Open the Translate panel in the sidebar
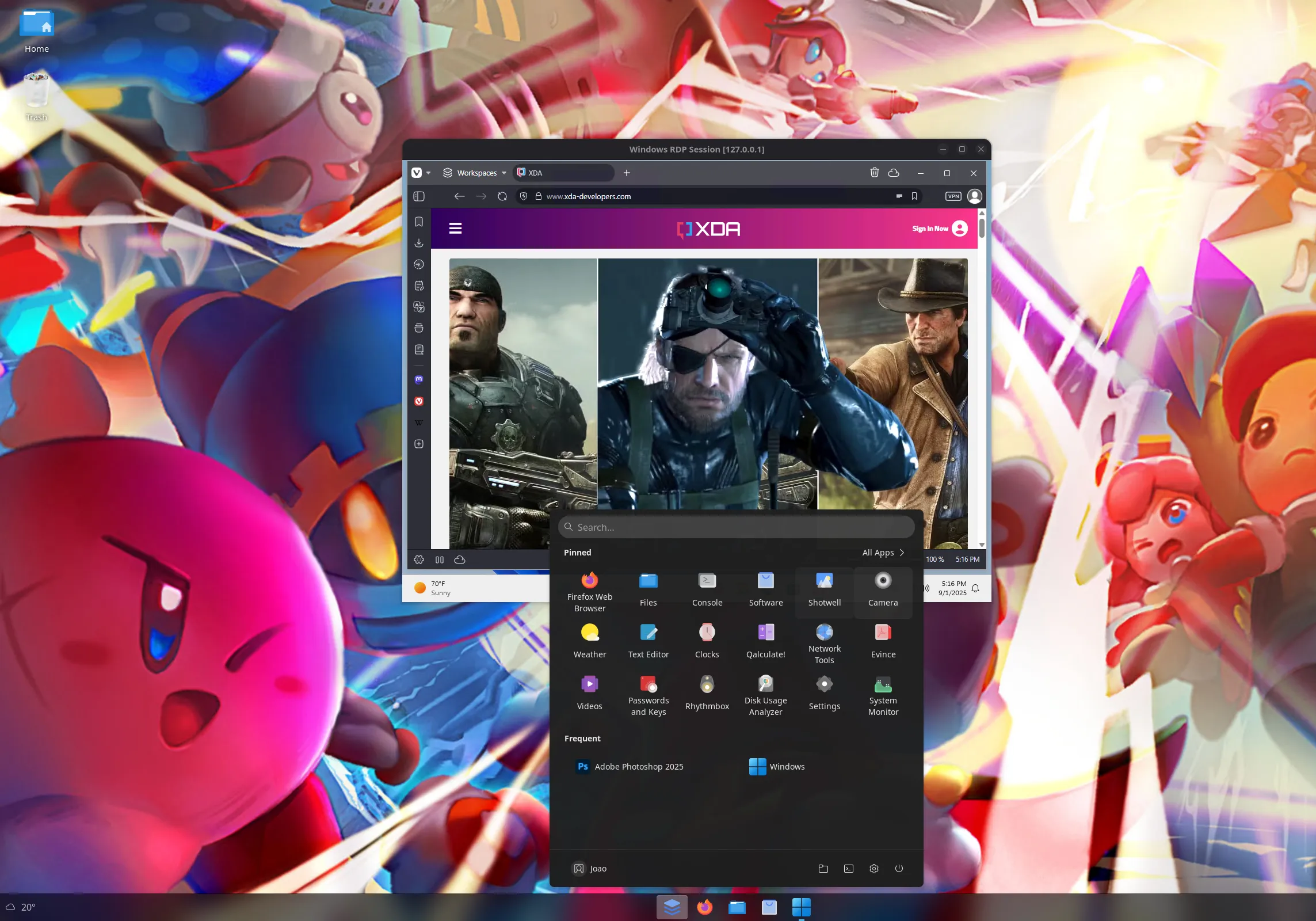Screen dimensions: 1316x921 [x=419, y=307]
